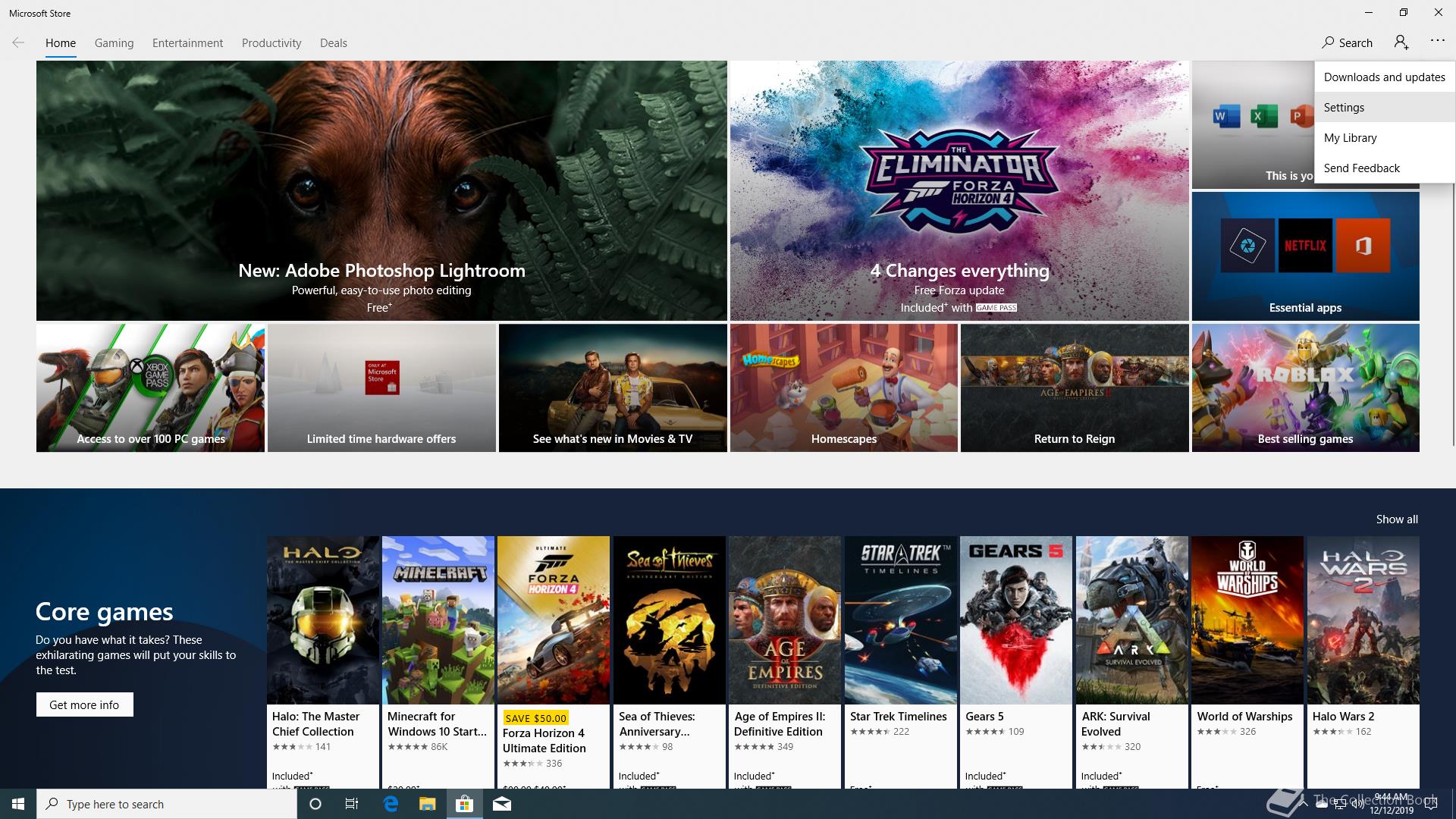Click the Cortana circle icon
1456x819 pixels.
[315, 804]
